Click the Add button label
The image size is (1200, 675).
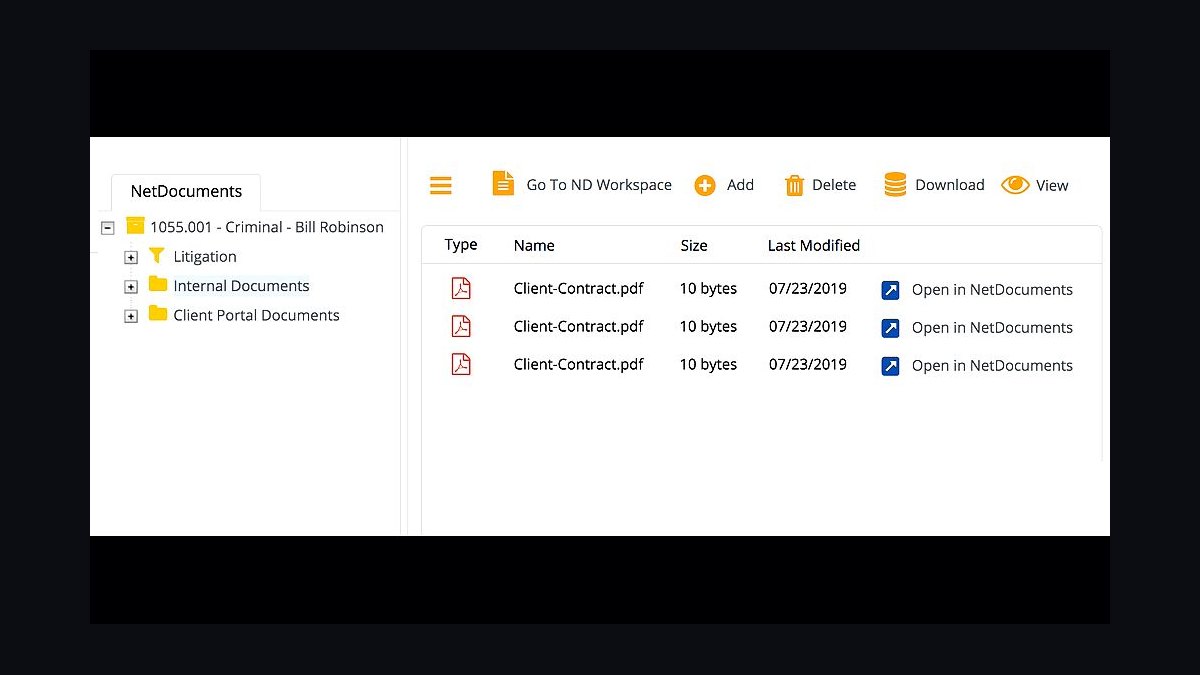(x=740, y=185)
